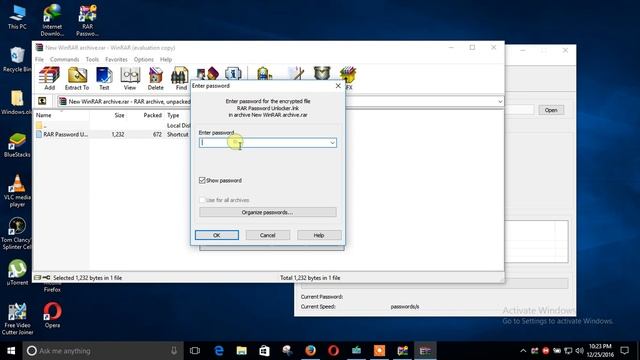Click the Test archive toolbar icon
The height and width of the screenshot is (360, 640).
coord(104,78)
